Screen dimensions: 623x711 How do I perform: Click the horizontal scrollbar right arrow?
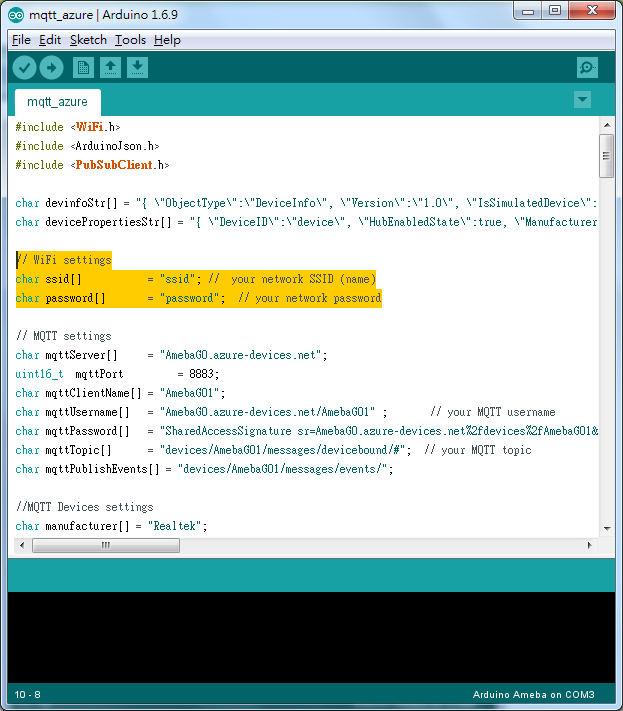pos(589,545)
